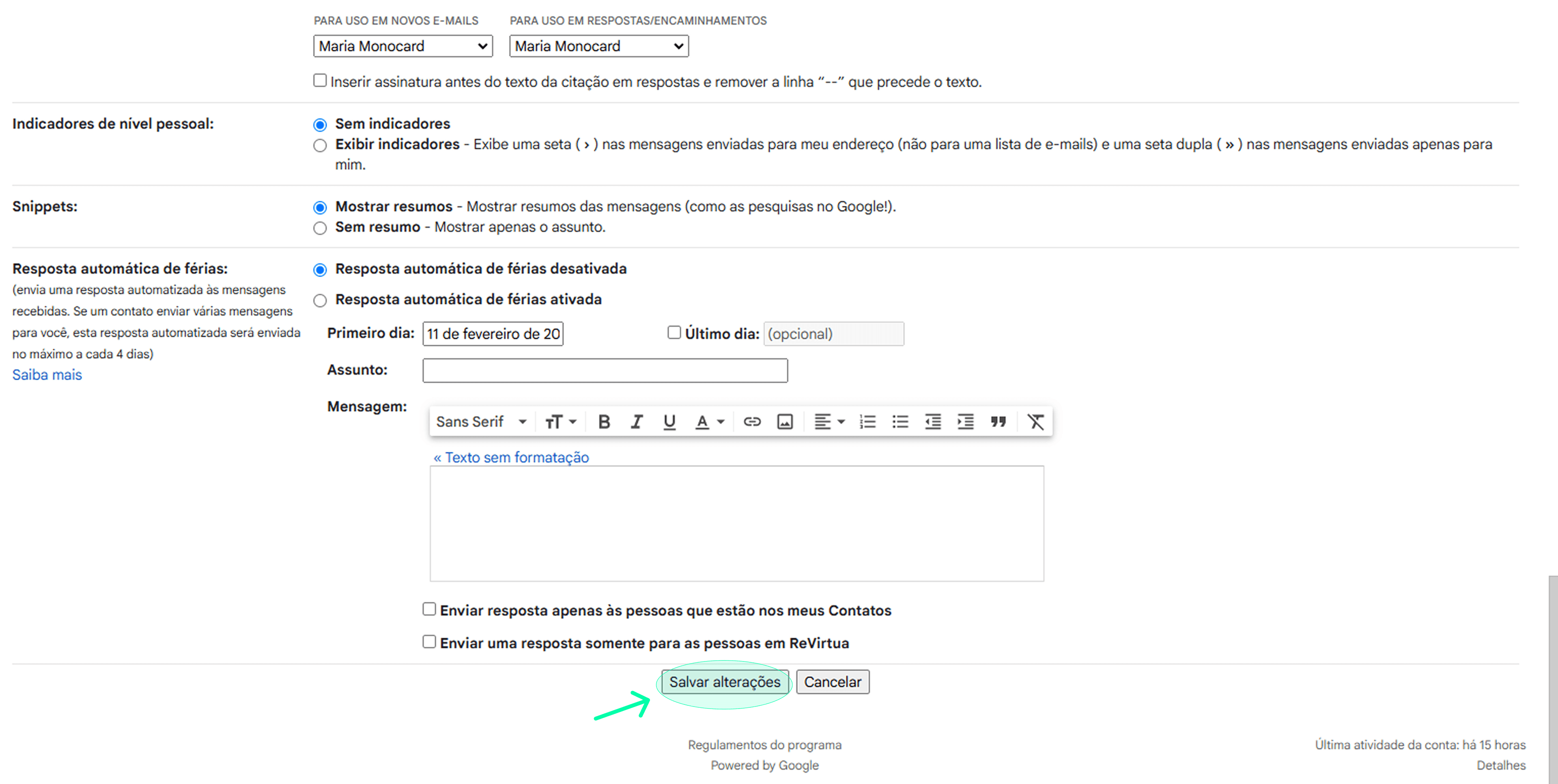Select vacation auto-reply desativada option

[320, 270]
